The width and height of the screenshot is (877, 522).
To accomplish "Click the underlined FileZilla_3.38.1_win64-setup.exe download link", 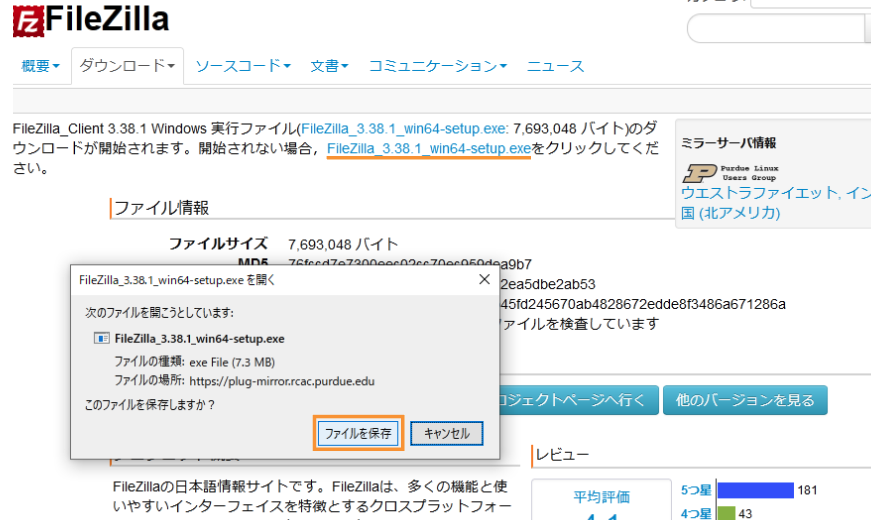I will (x=428, y=149).
